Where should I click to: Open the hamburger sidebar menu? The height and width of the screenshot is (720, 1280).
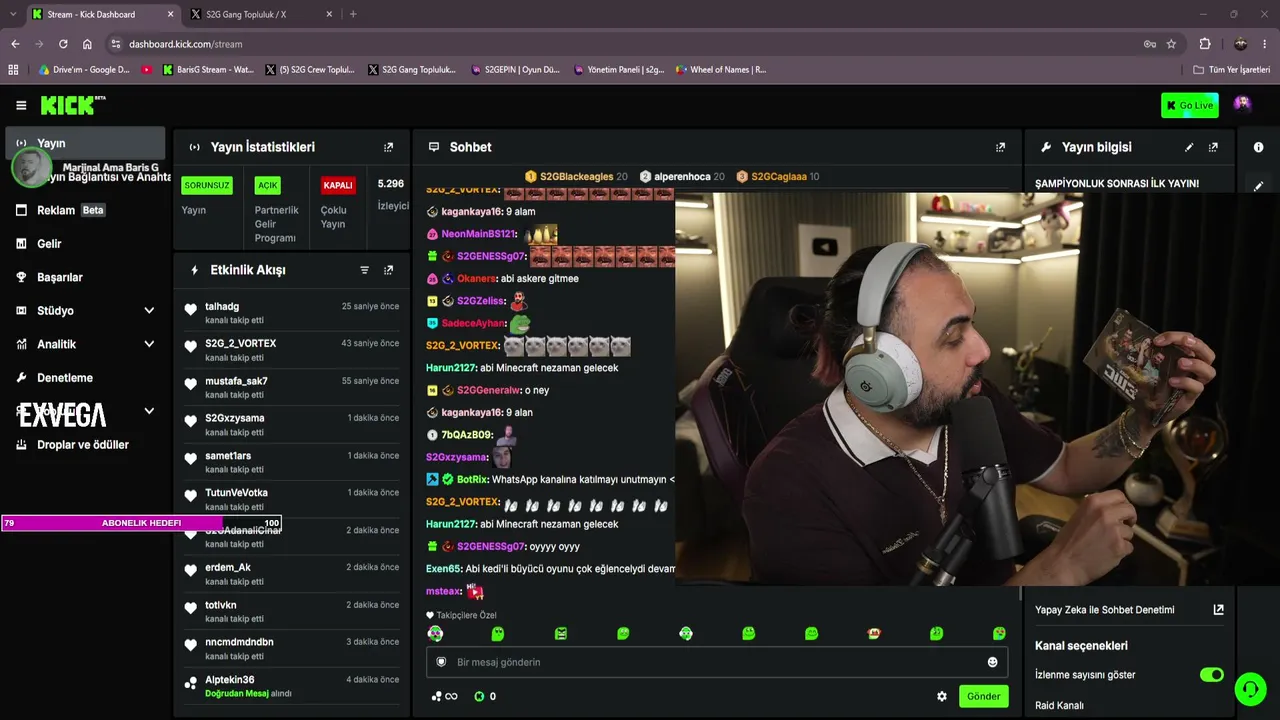click(x=21, y=105)
